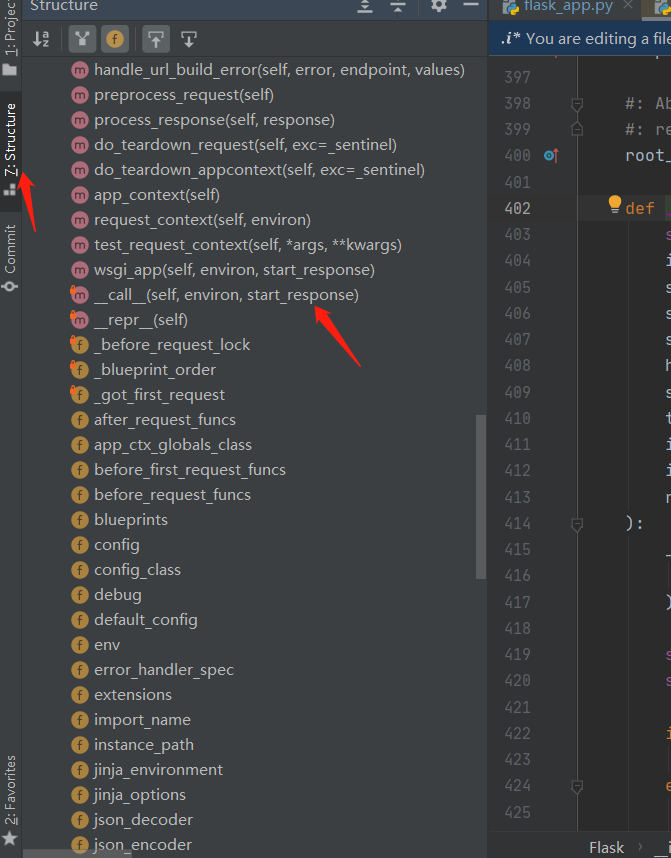
Task: Sort structure items alphabetically
Action: tap(41, 39)
